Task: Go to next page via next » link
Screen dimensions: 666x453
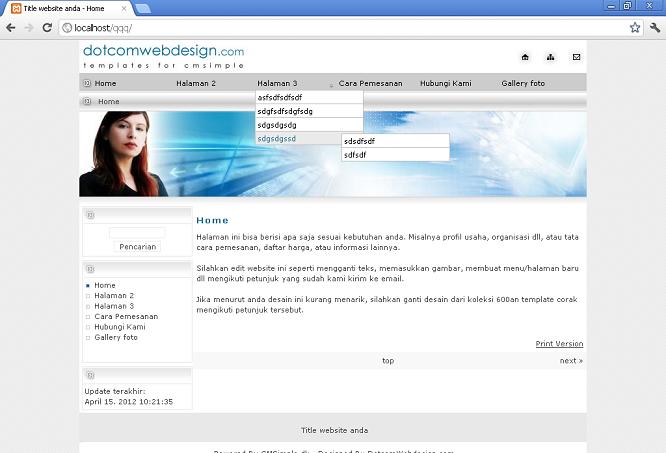Action: [x=571, y=360]
